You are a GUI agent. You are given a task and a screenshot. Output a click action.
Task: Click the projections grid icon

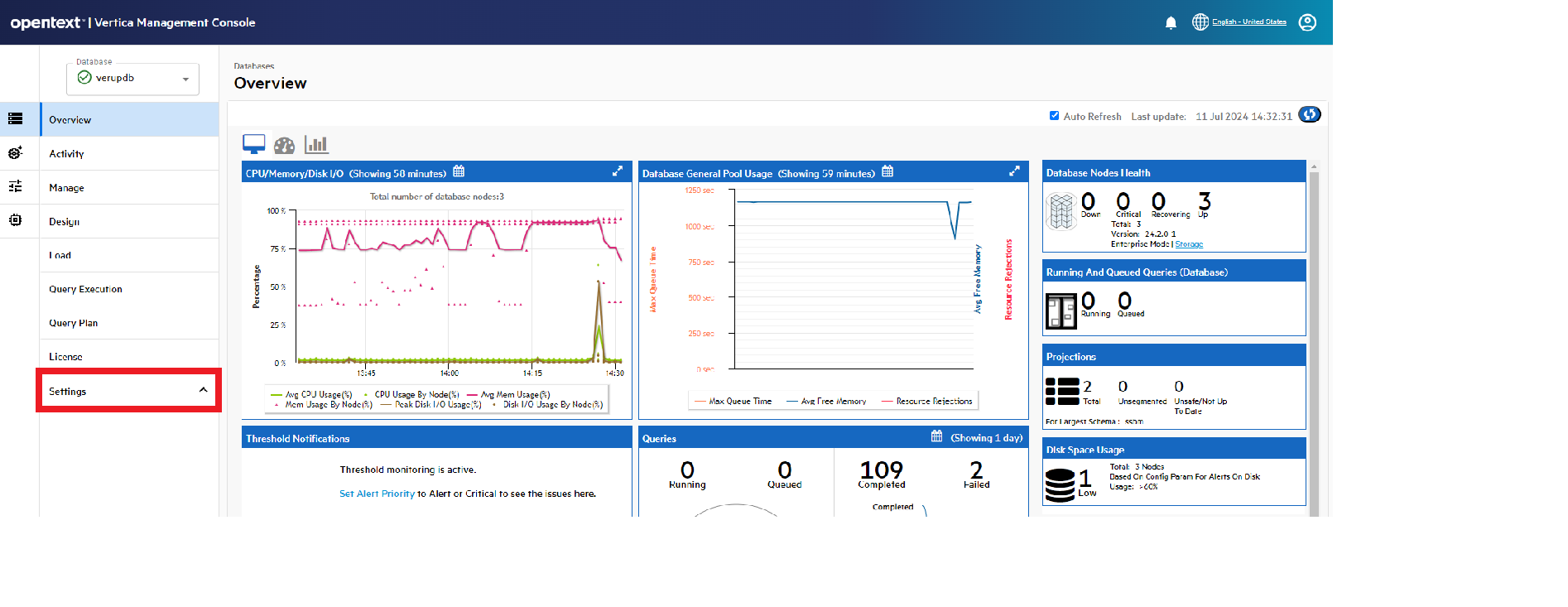[x=1062, y=392]
